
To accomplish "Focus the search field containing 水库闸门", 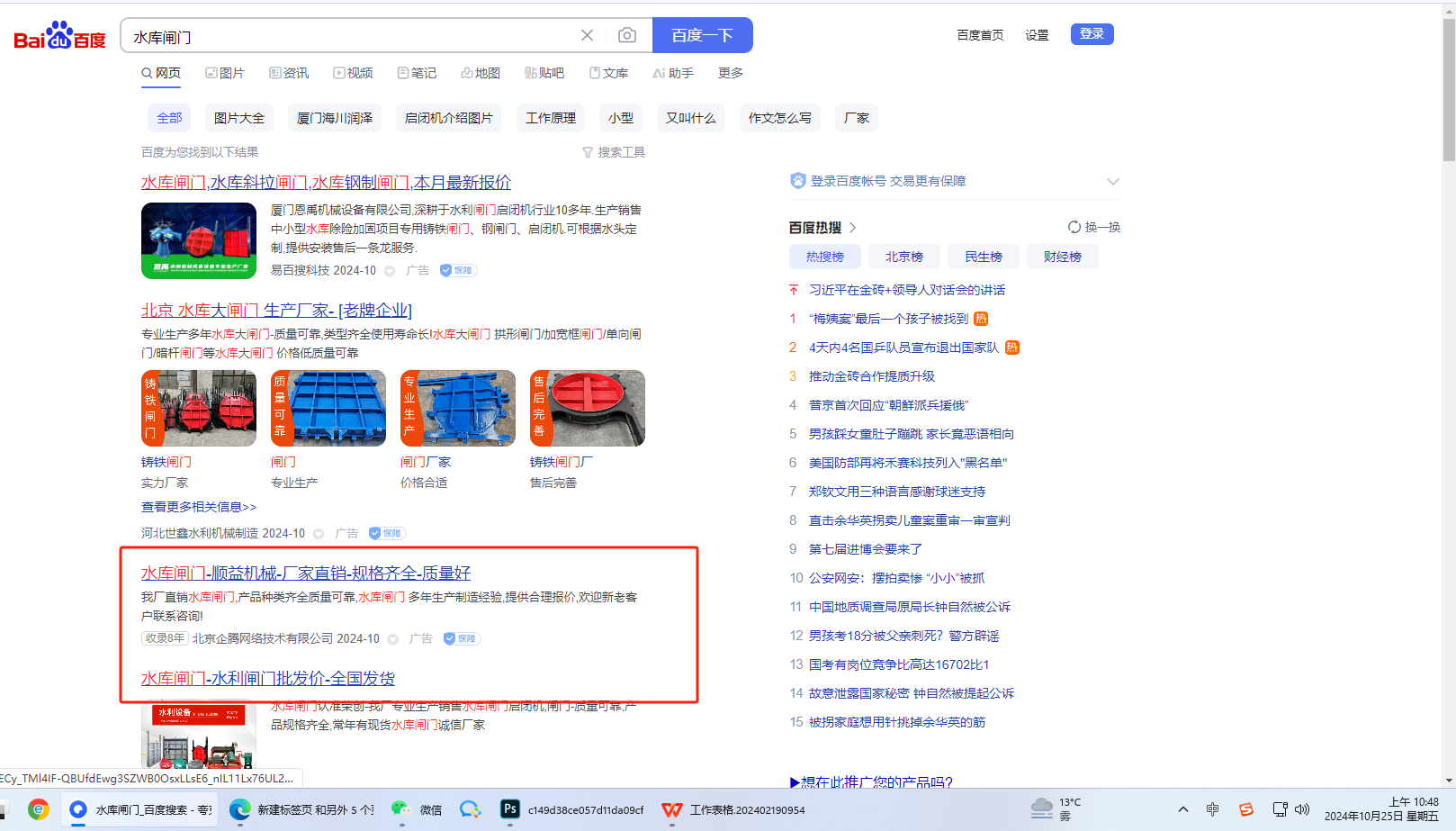I will (351, 36).
